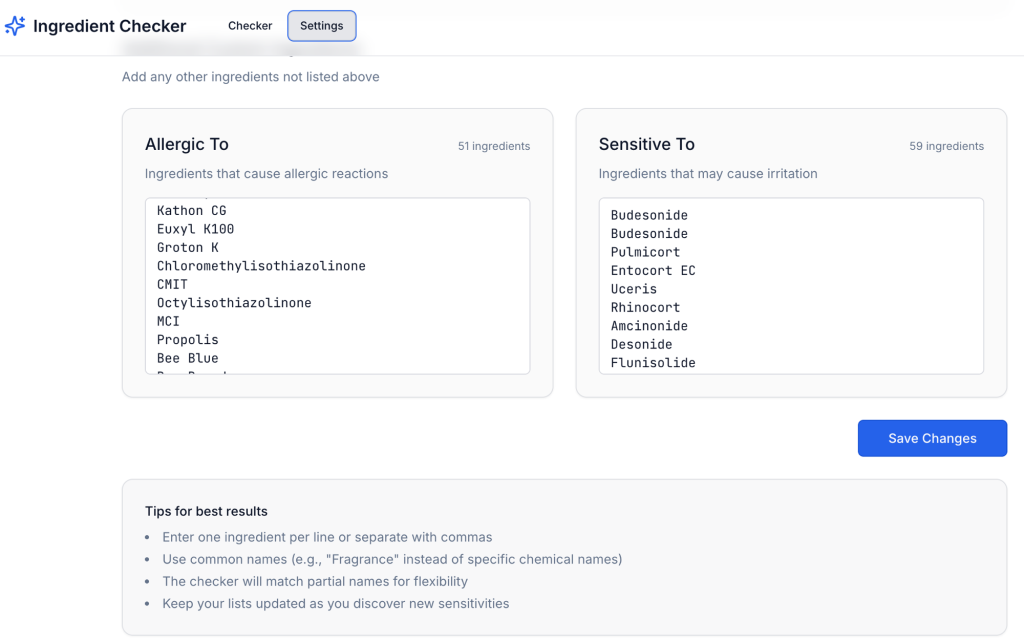The height and width of the screenshot is (644, 1024).
Task: Click on Groton K in allergic list
Action: click(x=187, y=248)
